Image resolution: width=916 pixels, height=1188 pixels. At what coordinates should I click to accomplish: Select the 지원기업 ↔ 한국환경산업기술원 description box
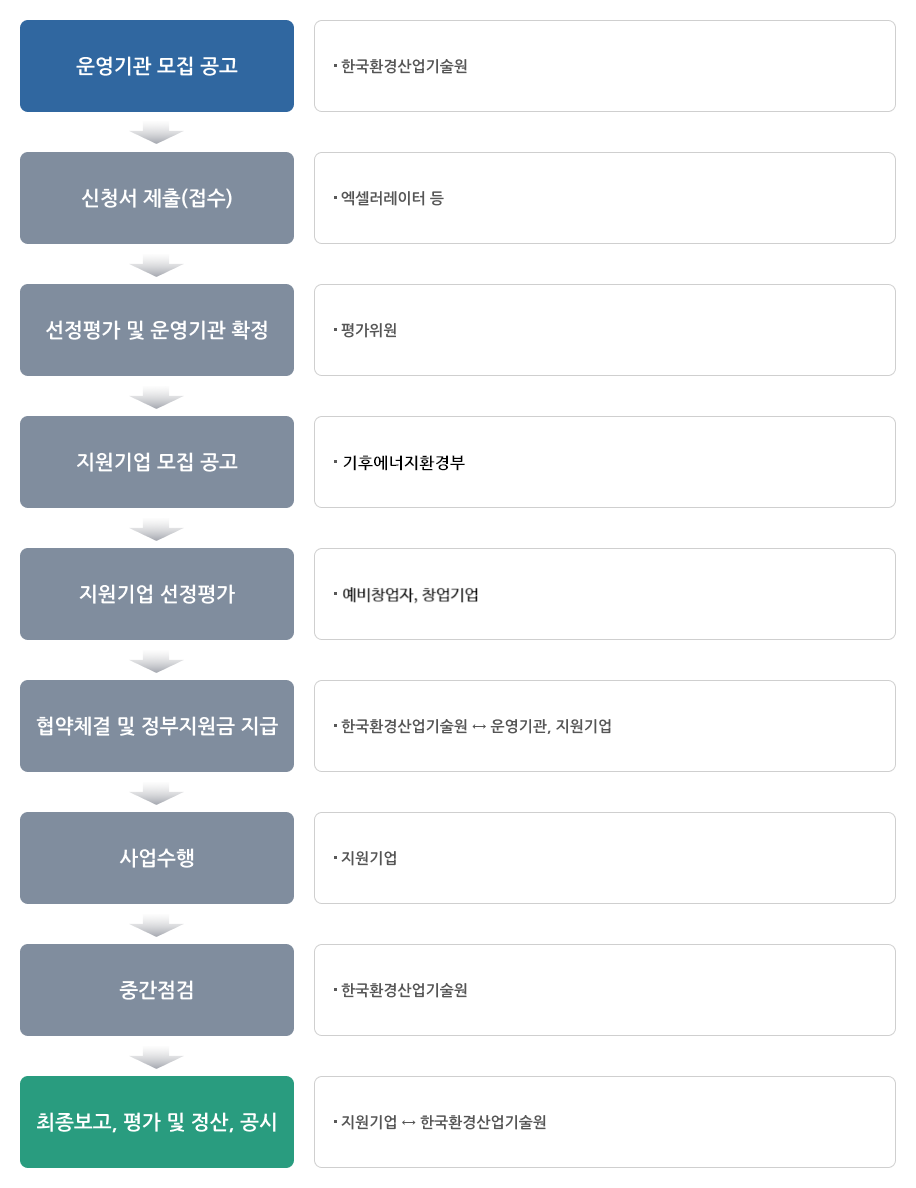(x=604, y=1122)
